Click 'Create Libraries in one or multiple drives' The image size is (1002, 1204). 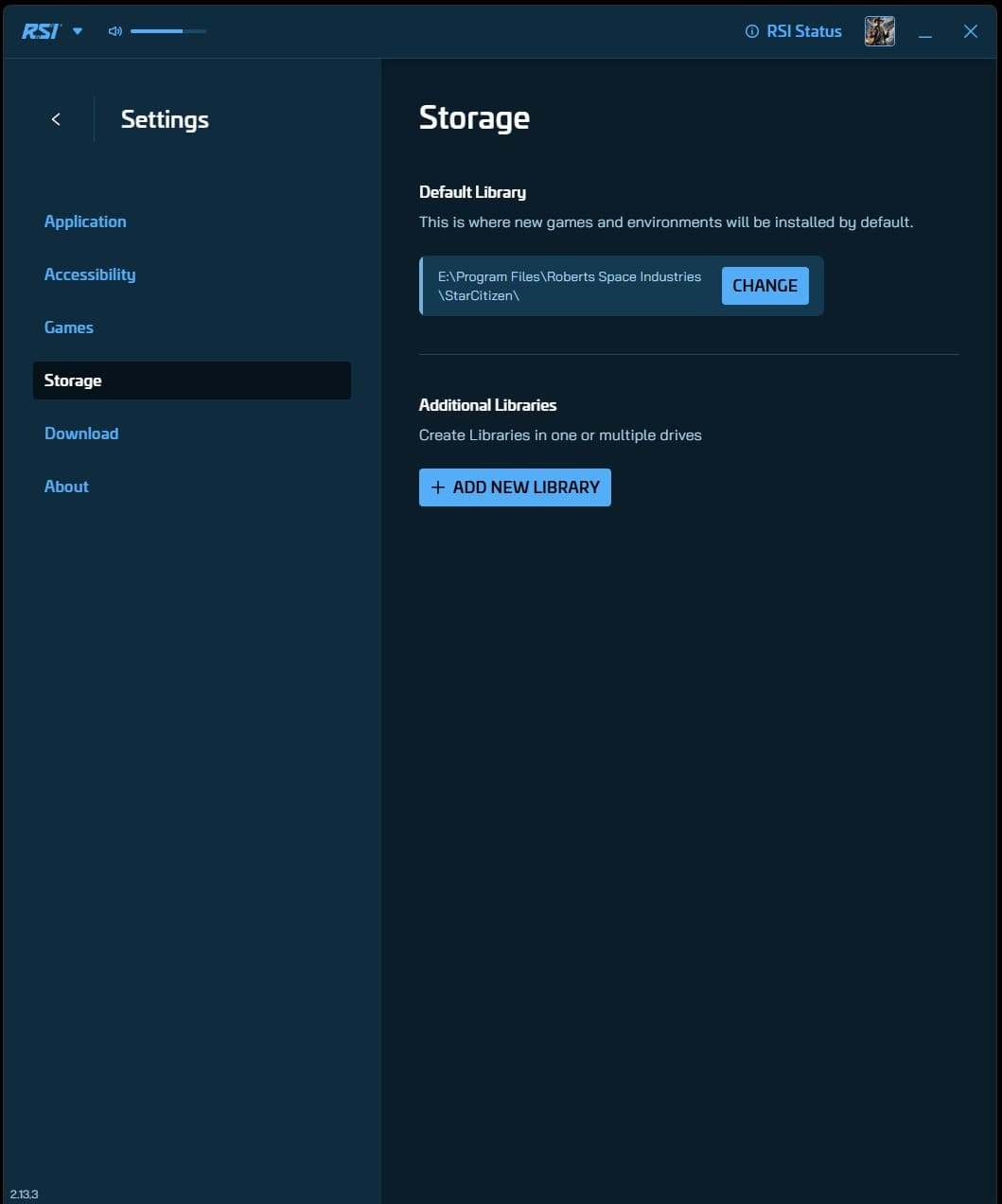(x=560, y=435)
